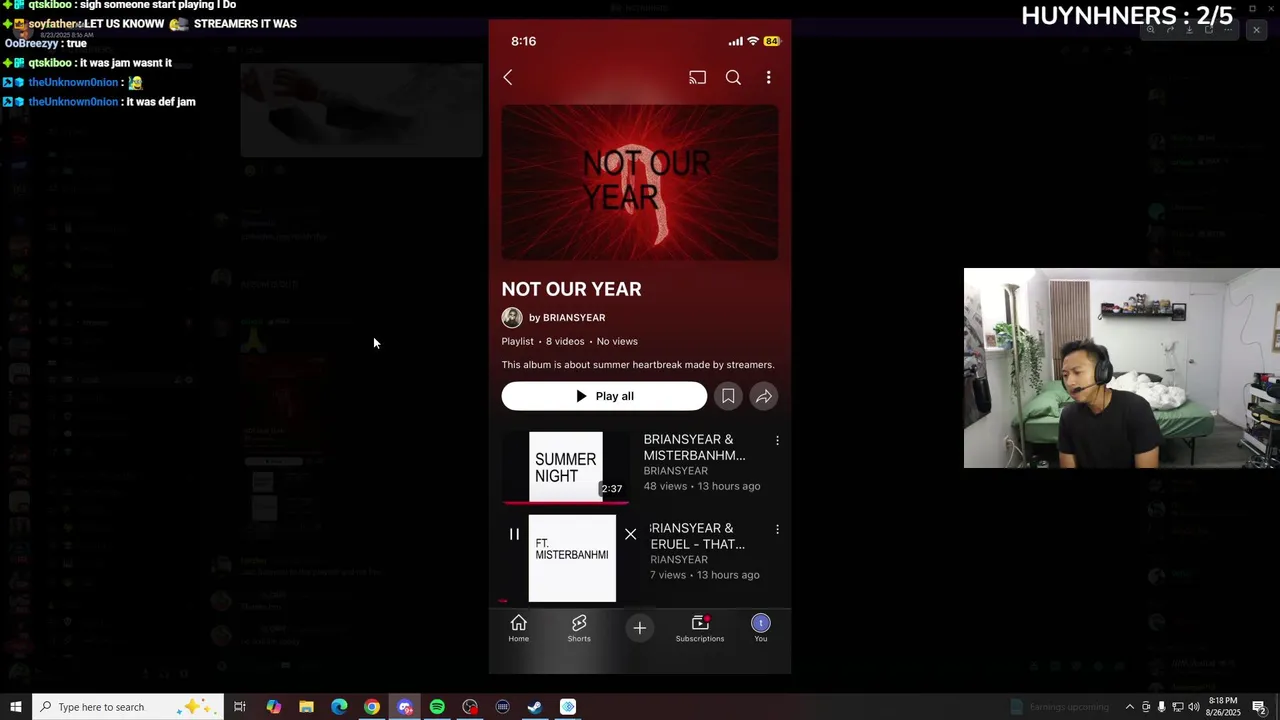Launch Copilot from the taskbar

pyautogui.click(x=273, y=707)
